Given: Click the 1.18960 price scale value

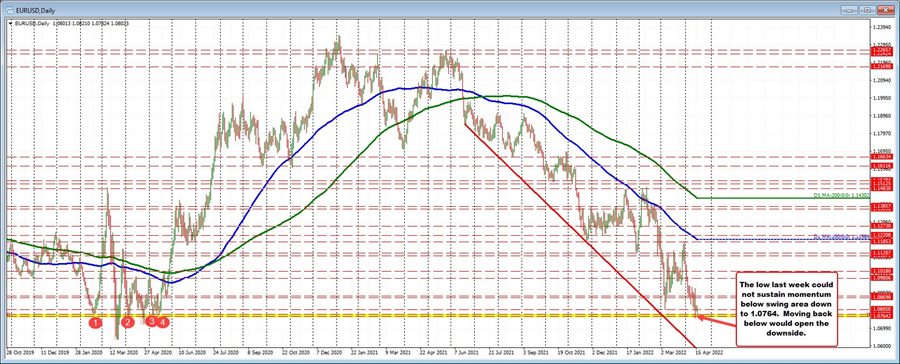Looking at the screenshot, I should click(882, 116).
